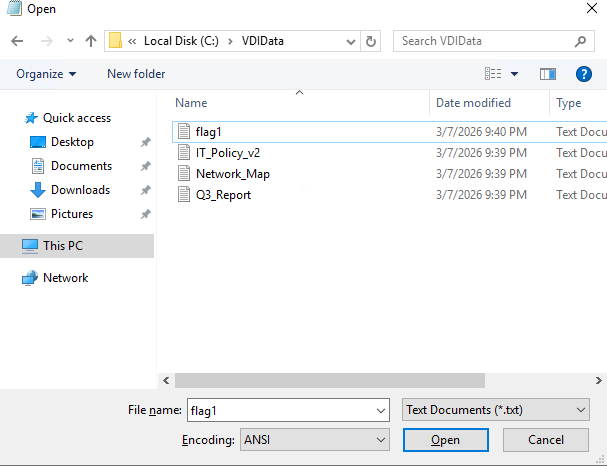Open the Encoding ANSI dropdown
The width and height of the screenshot is (607, 466).
coord(315,440)
